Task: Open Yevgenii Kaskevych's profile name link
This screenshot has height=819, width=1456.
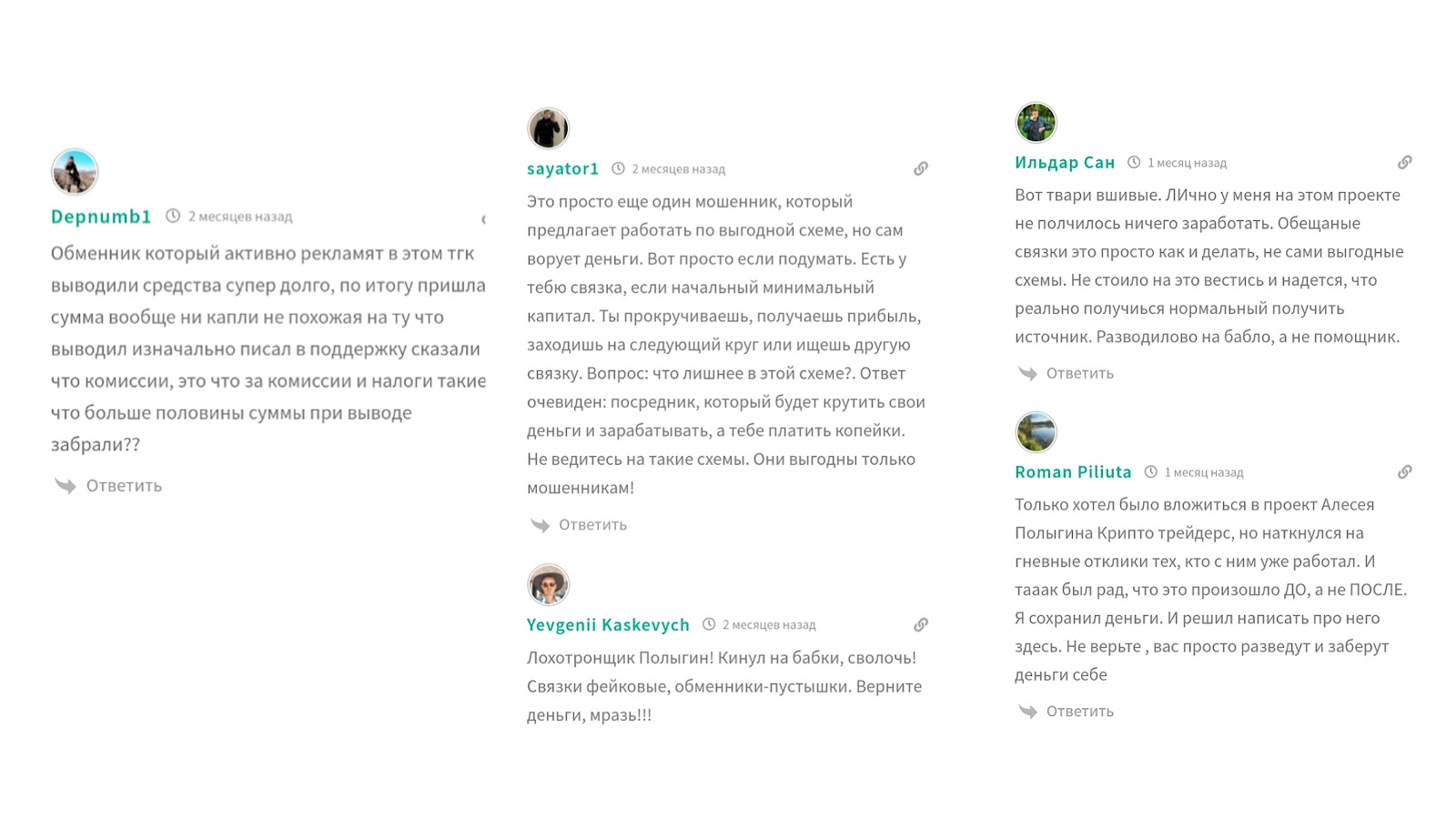Action: (608, 625)
